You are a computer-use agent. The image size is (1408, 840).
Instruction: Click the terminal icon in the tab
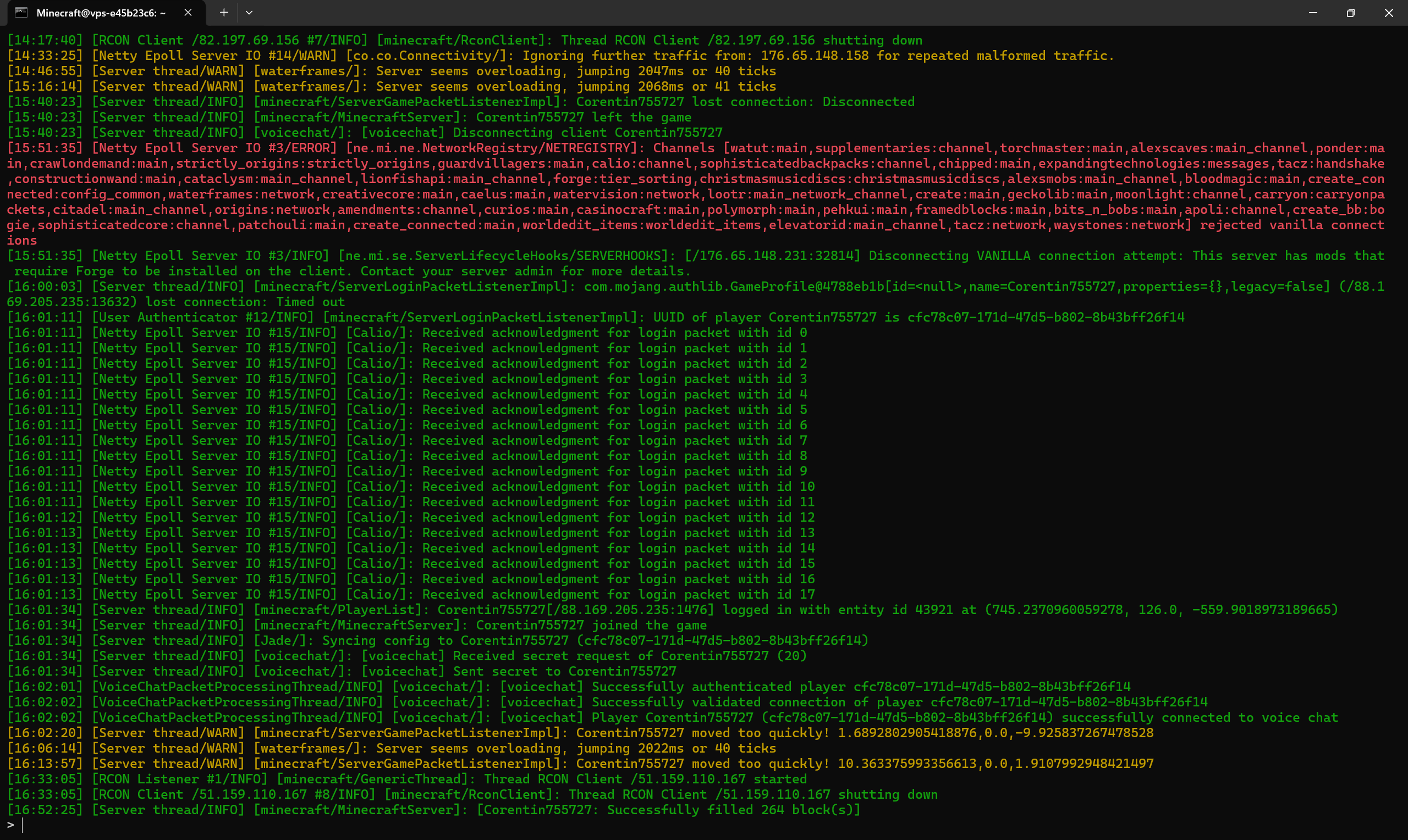pyautogui.click(x=21, y=13)
